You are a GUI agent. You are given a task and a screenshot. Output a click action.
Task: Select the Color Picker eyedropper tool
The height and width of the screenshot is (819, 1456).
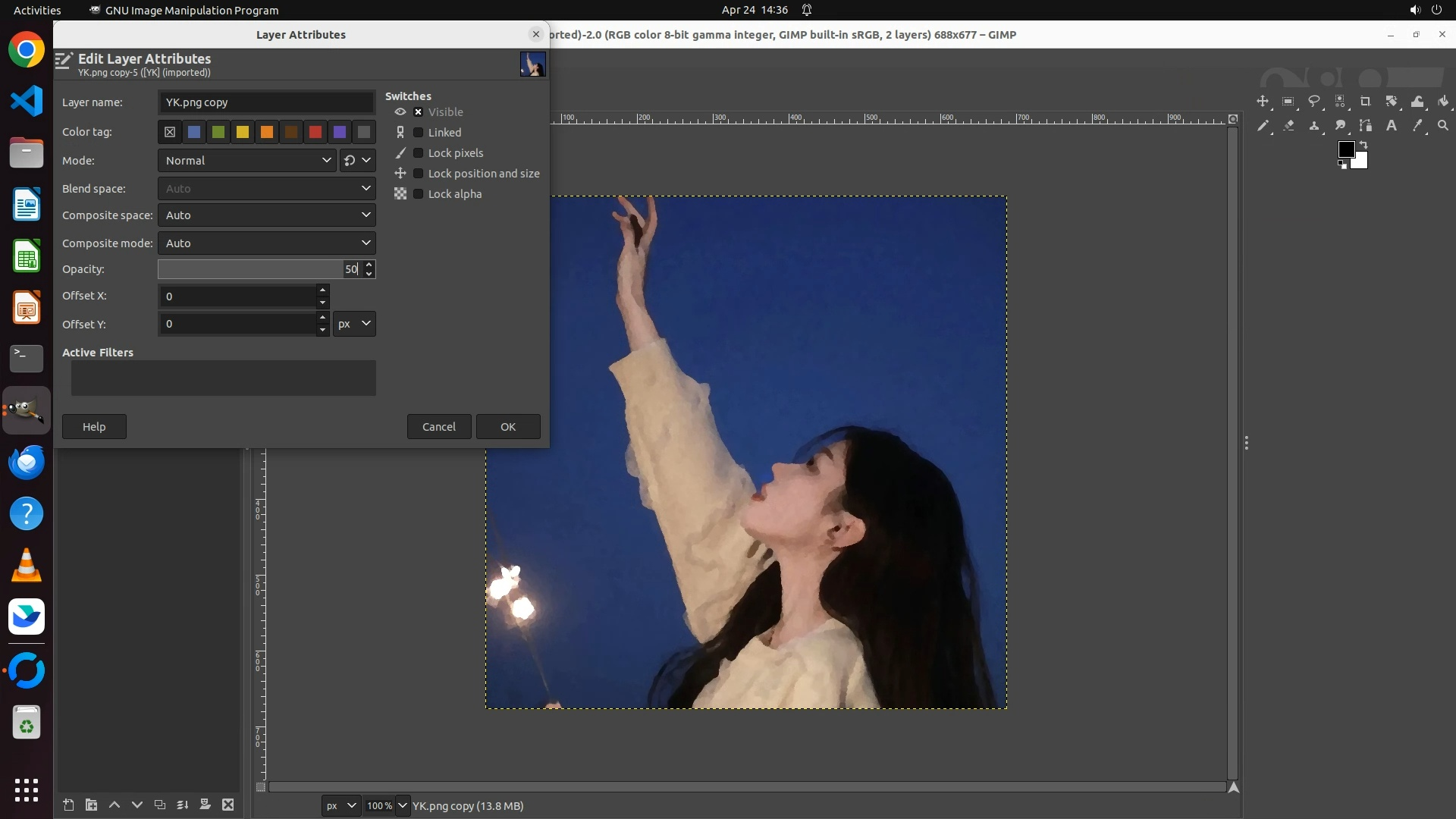1417,126
